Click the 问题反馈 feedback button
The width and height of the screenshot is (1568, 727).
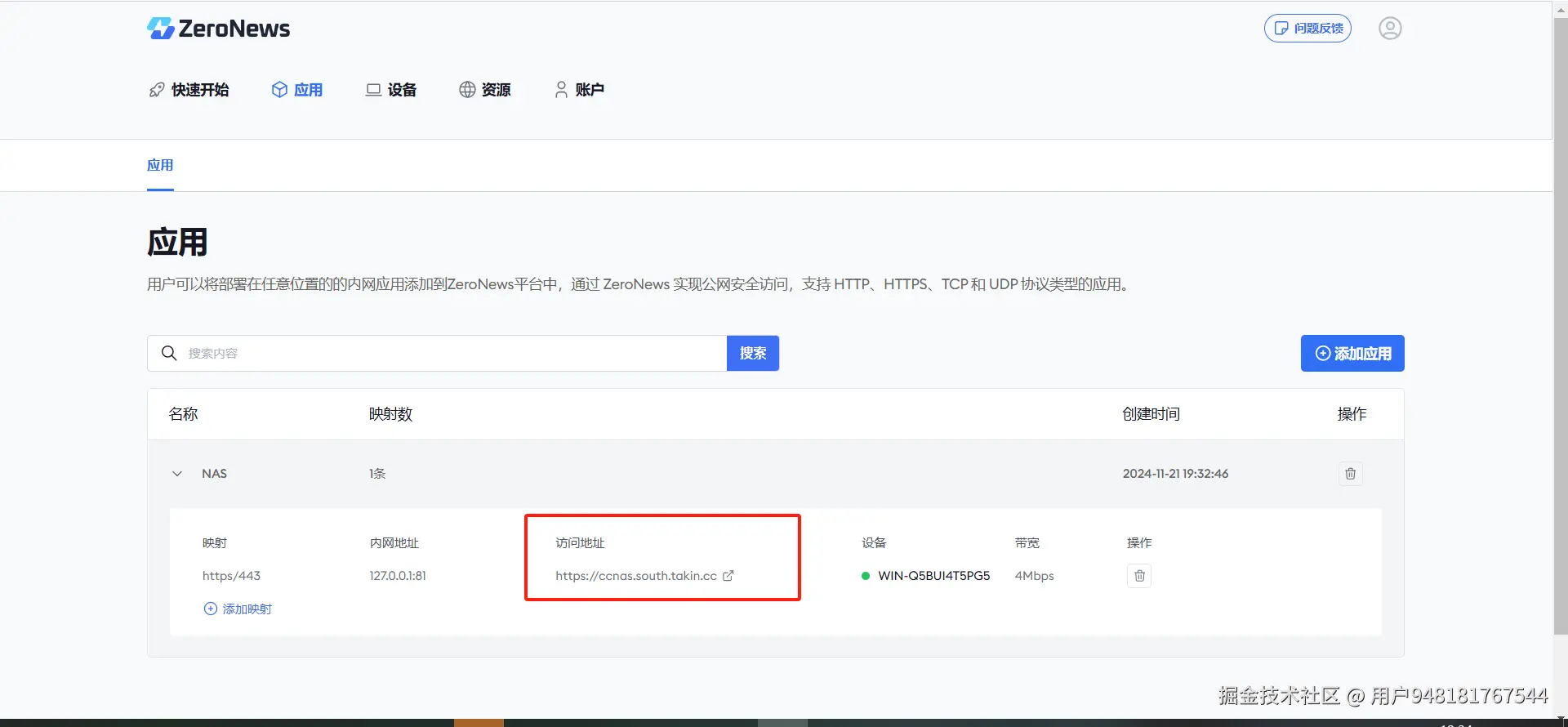pos(1307,29)
